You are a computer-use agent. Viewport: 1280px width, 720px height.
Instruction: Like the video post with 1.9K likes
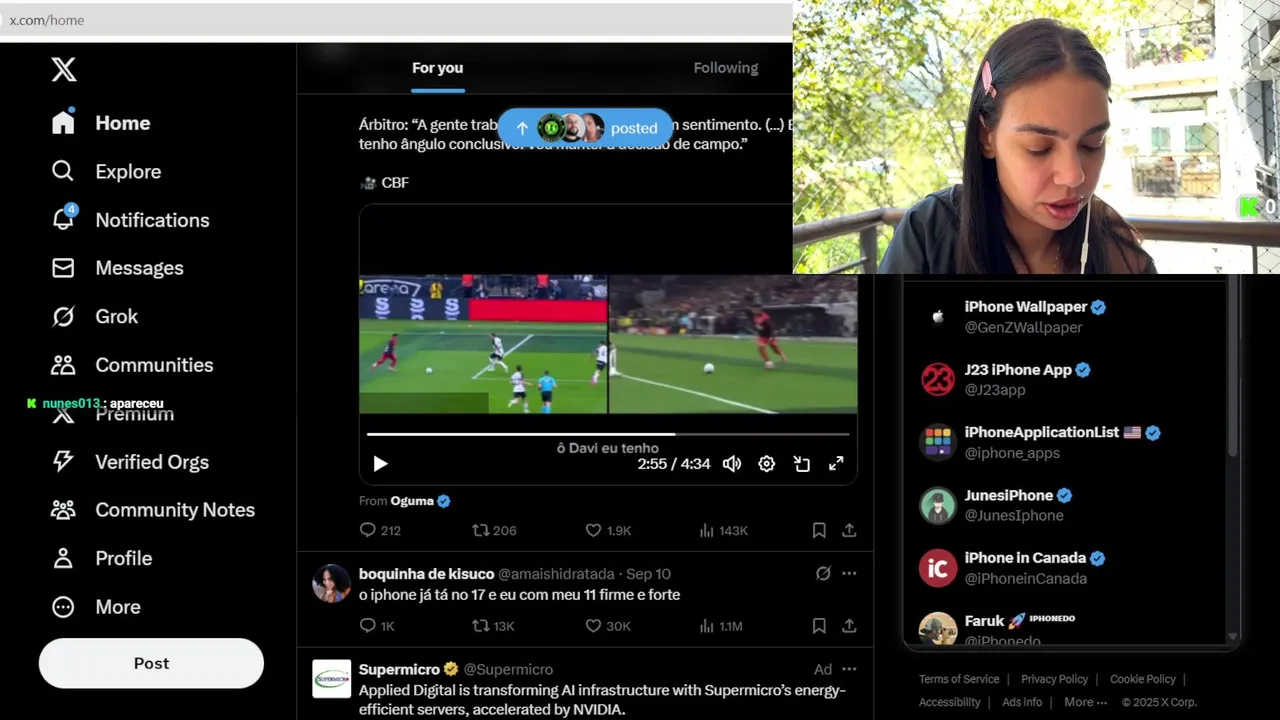coord(608,530)
